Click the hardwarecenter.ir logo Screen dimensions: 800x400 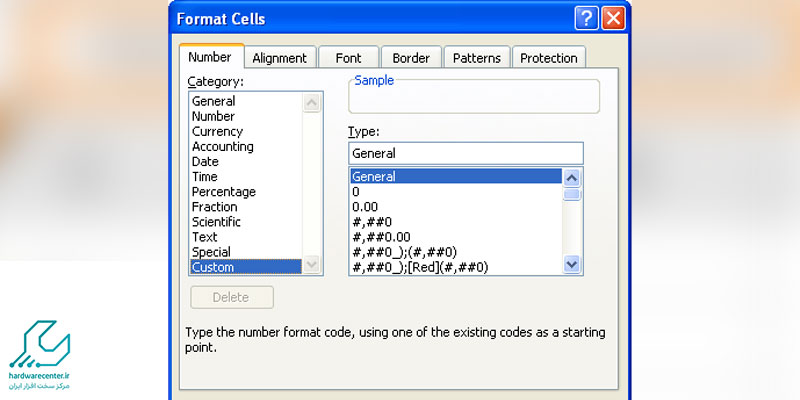39,355
